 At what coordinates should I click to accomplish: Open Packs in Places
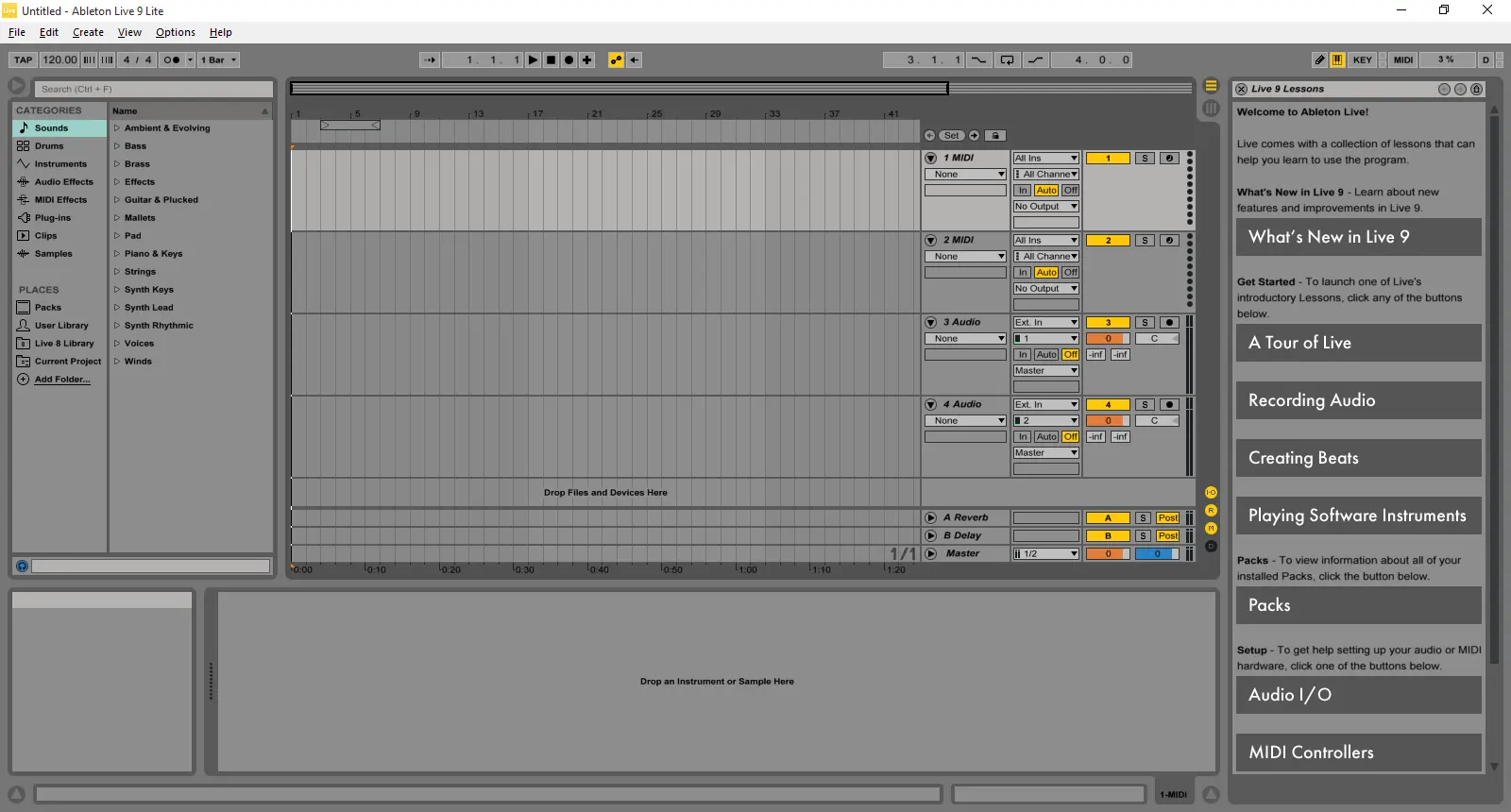[59, 308]
